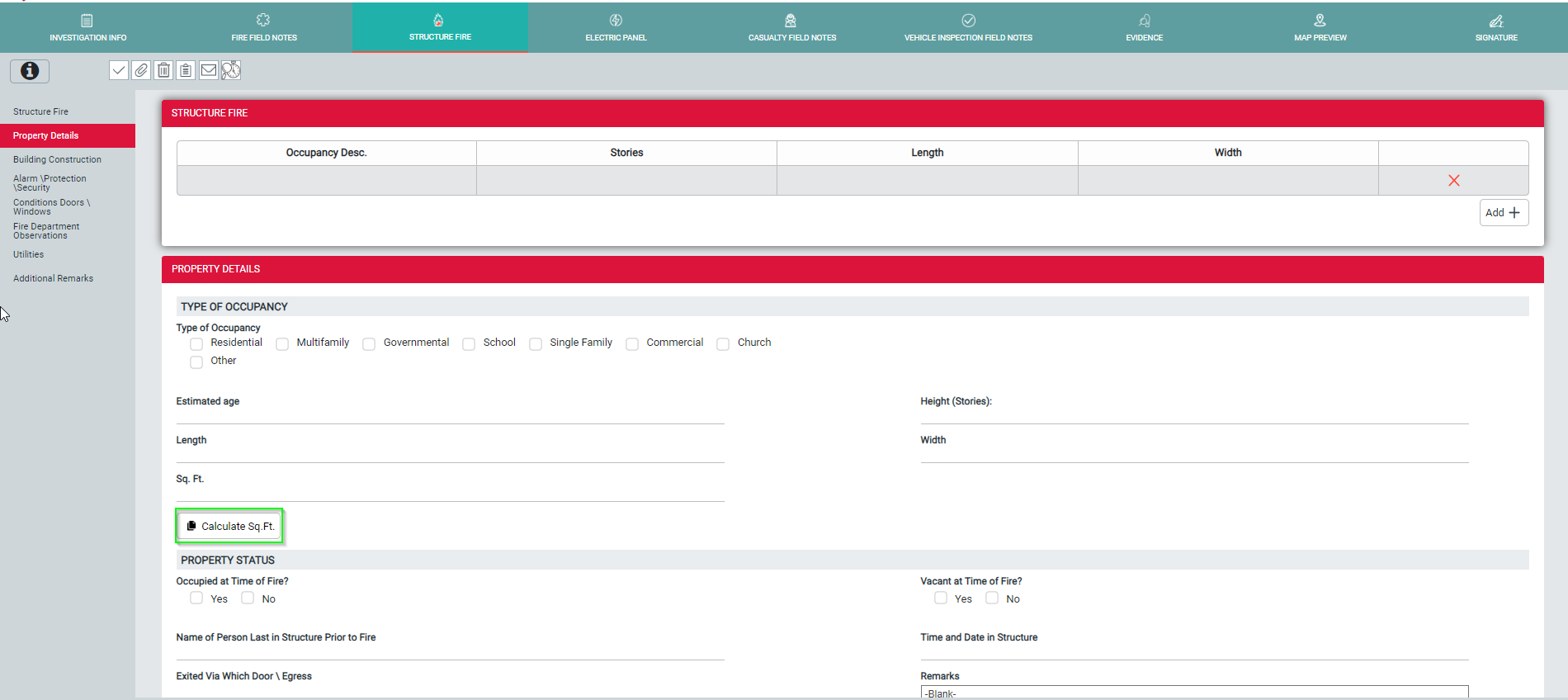Check the Residential occupancy checkbox

pyautogui.click(x=196, y=343)
